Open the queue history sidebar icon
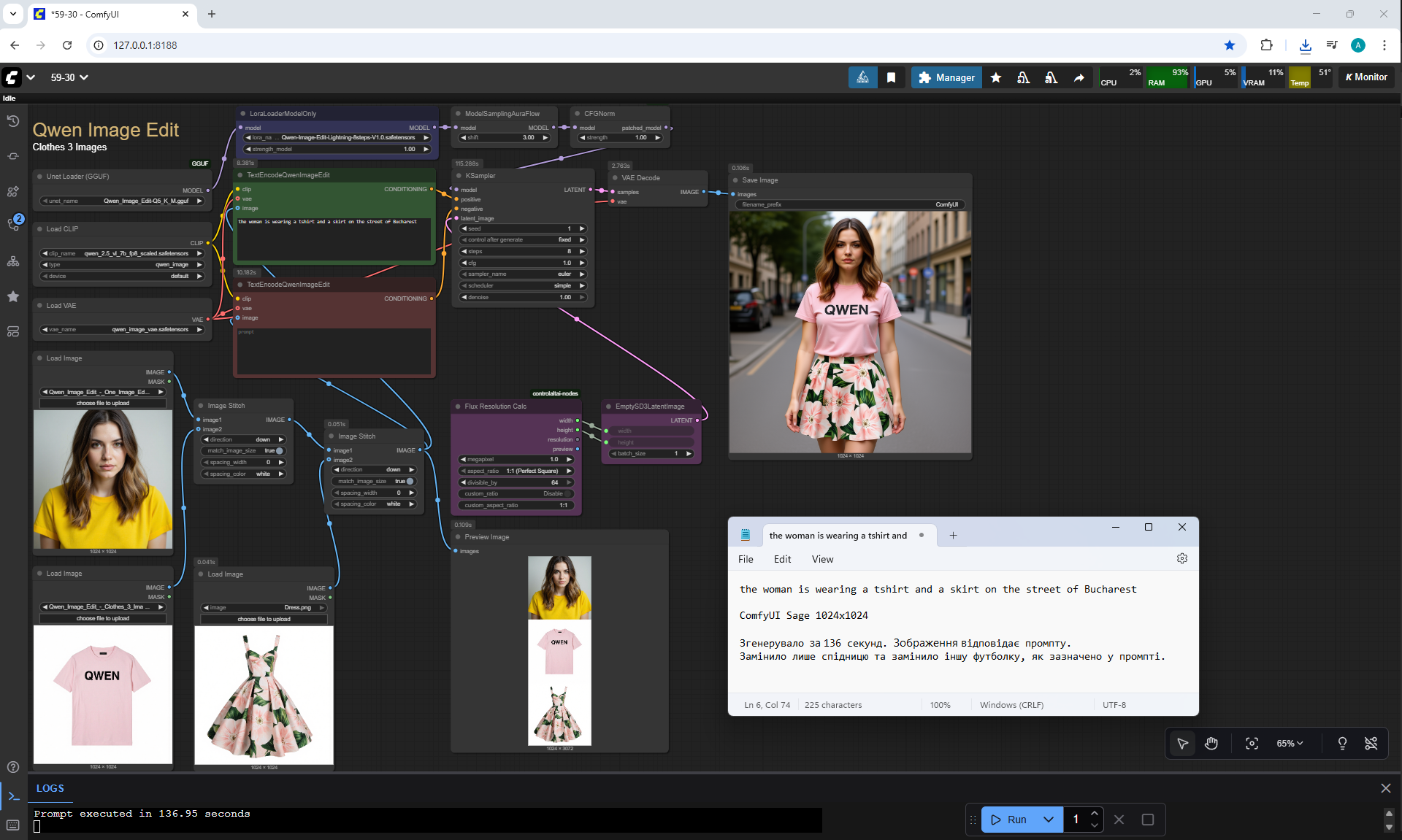This screenshot has width=1402, height=840. point(13,121)
